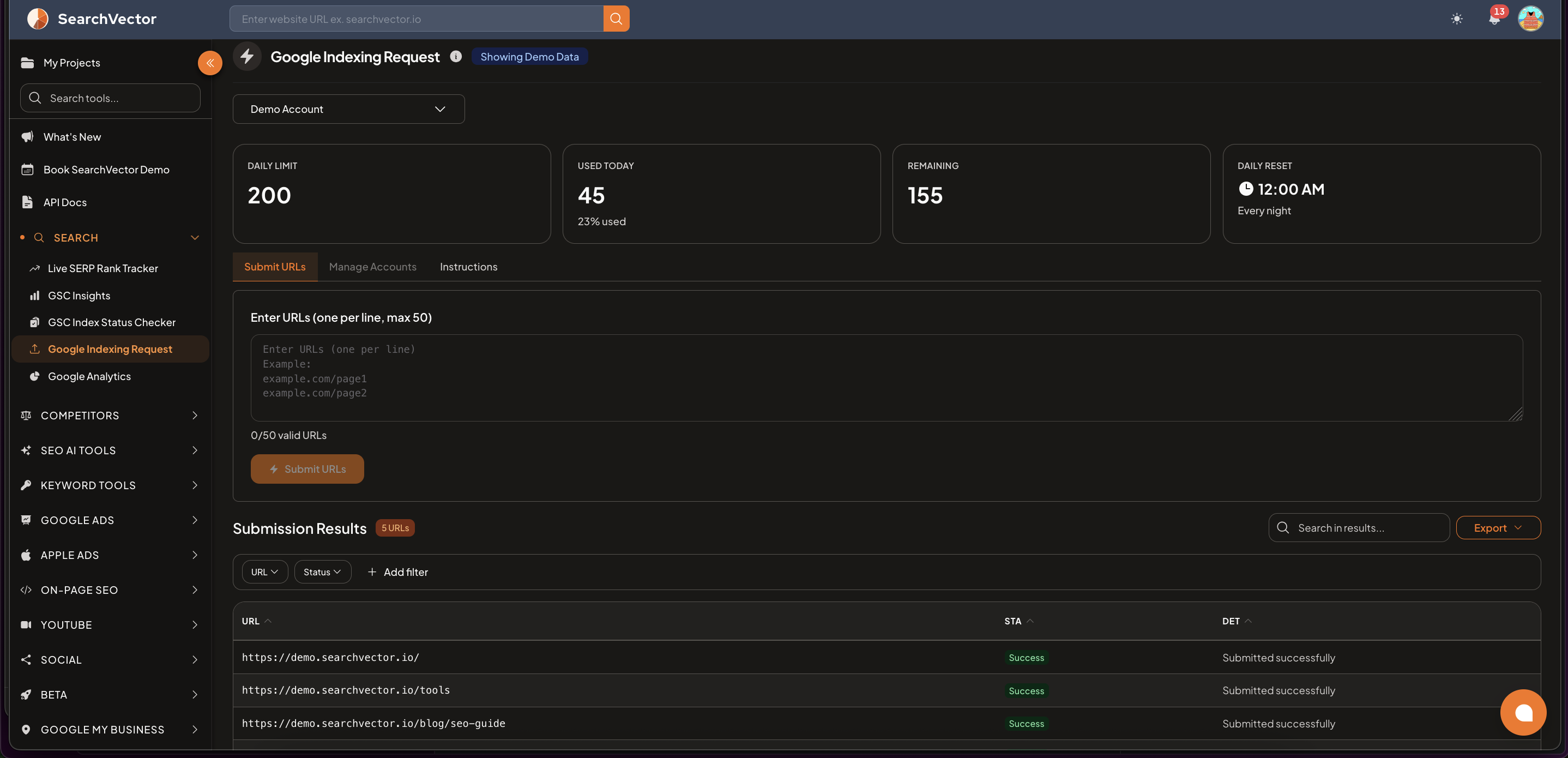Click the Search tools sidebar field
The width and height of the screenshot is (1568, 758).
110,98
